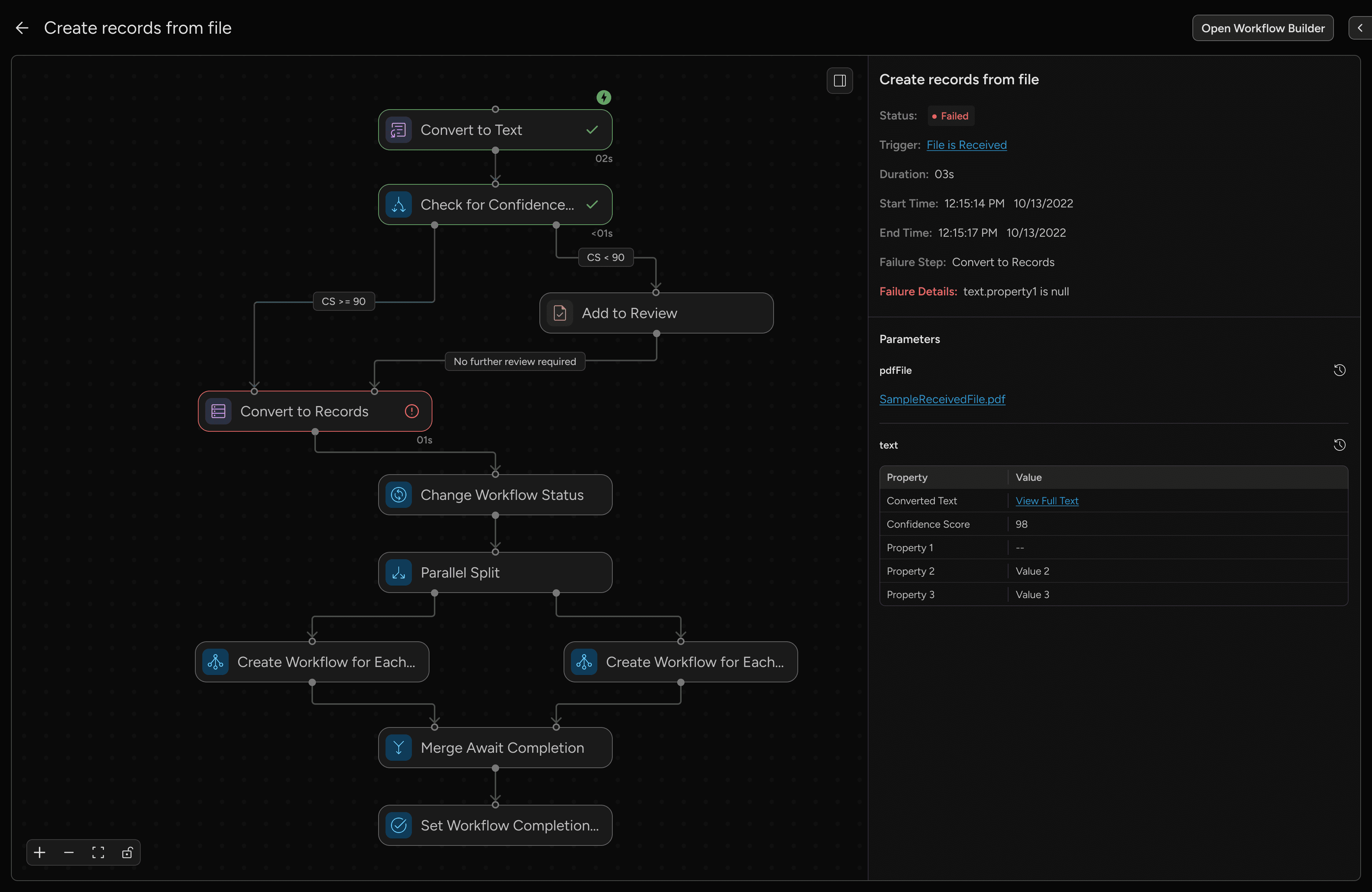Click the back arrow next to page title
The image size is (1372, 892).
click(x=22, y=28)
